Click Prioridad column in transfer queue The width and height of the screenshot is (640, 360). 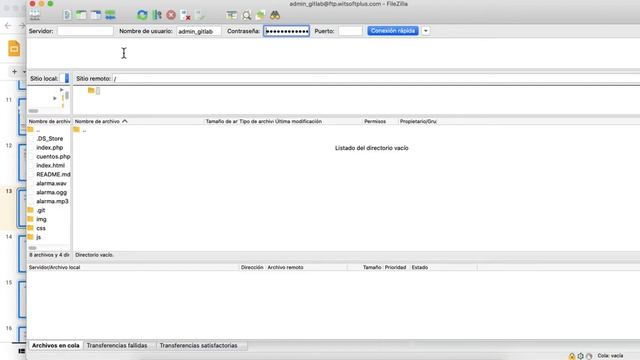point(396,267)
